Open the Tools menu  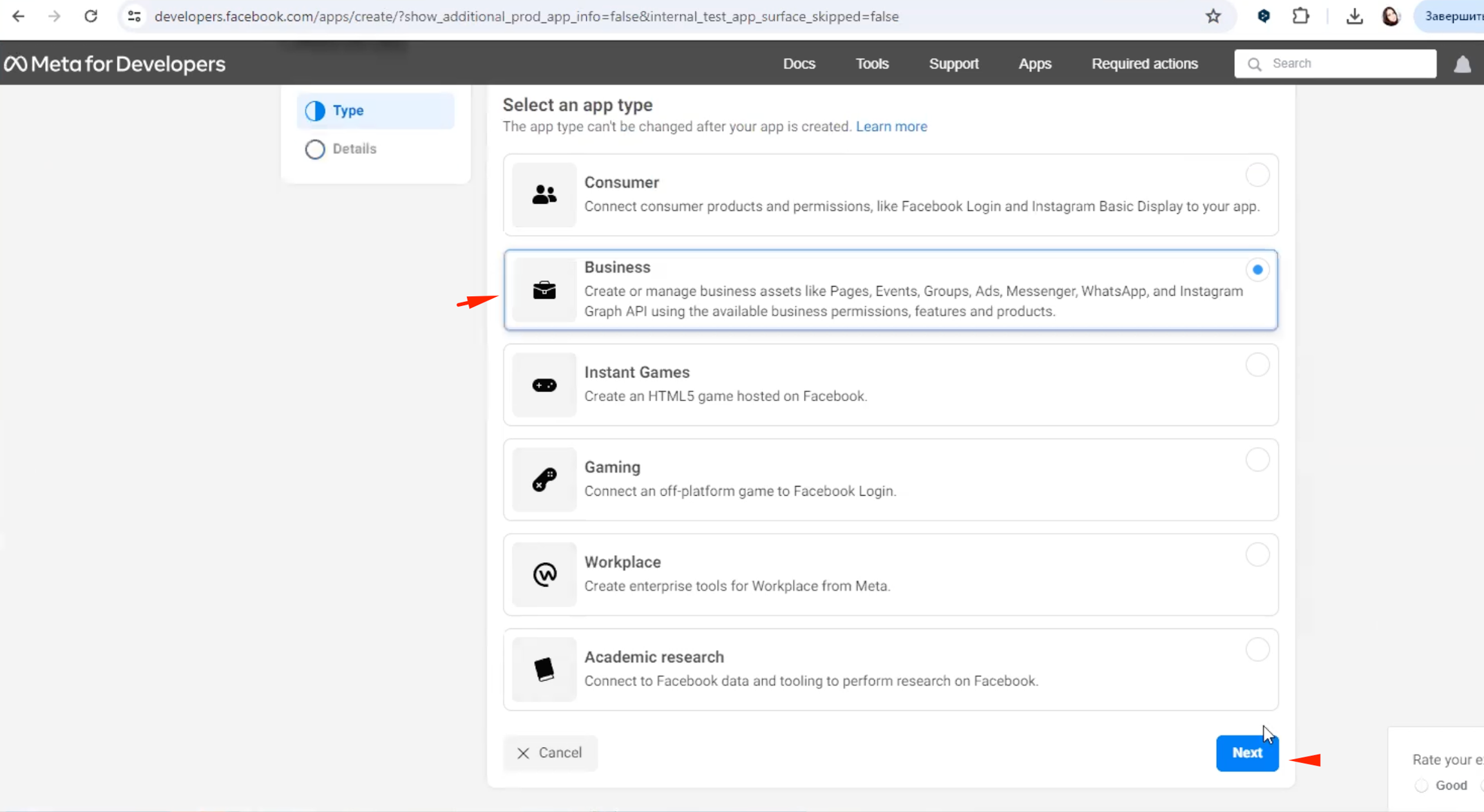pyautogui.click(x=871, y=64)
